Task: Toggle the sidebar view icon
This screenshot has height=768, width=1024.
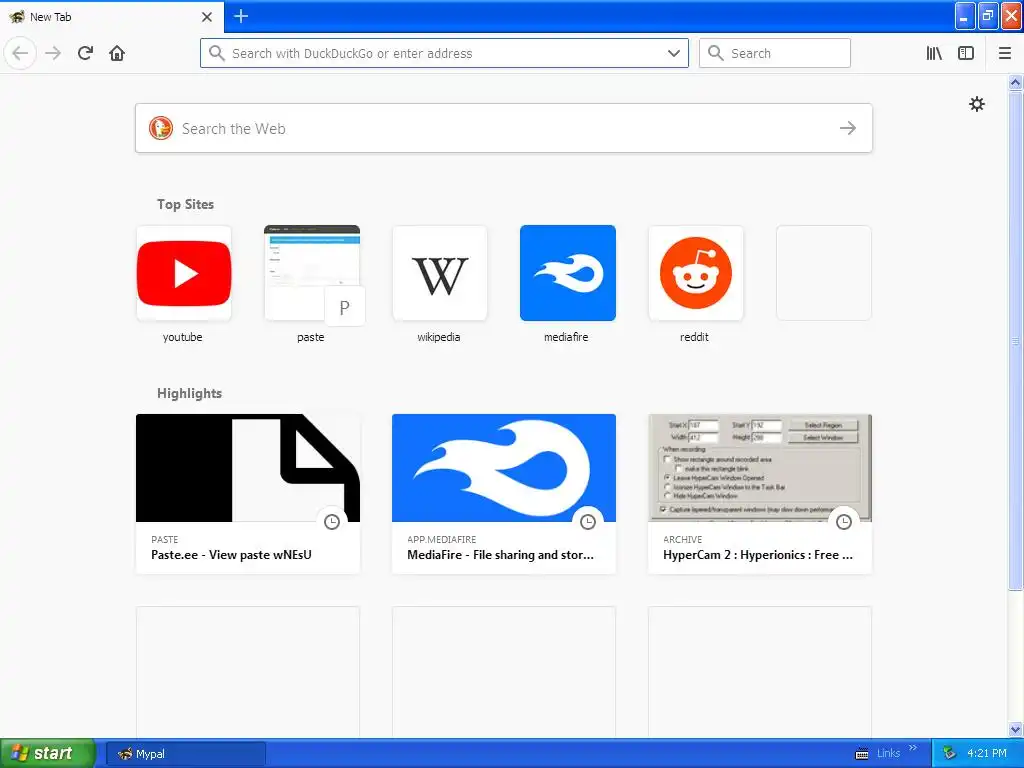Action: [966, 53]
